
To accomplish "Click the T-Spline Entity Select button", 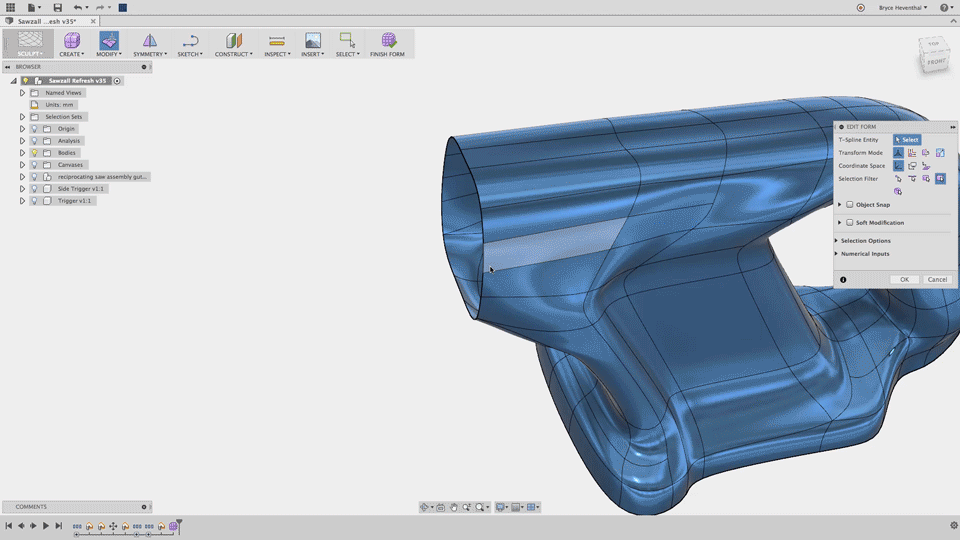I will click(x=907, y=140).
